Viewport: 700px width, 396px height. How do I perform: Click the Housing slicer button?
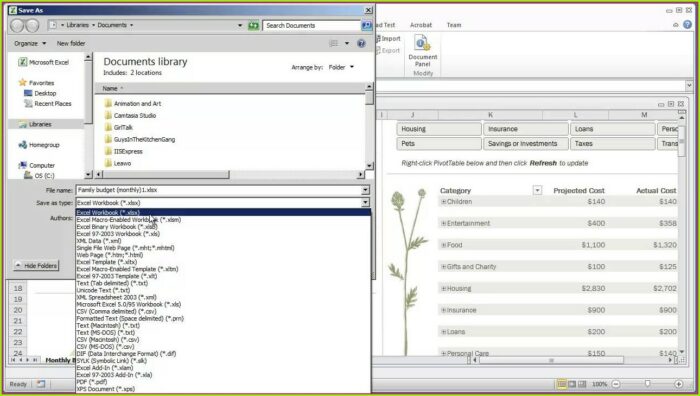pos(438,129)
